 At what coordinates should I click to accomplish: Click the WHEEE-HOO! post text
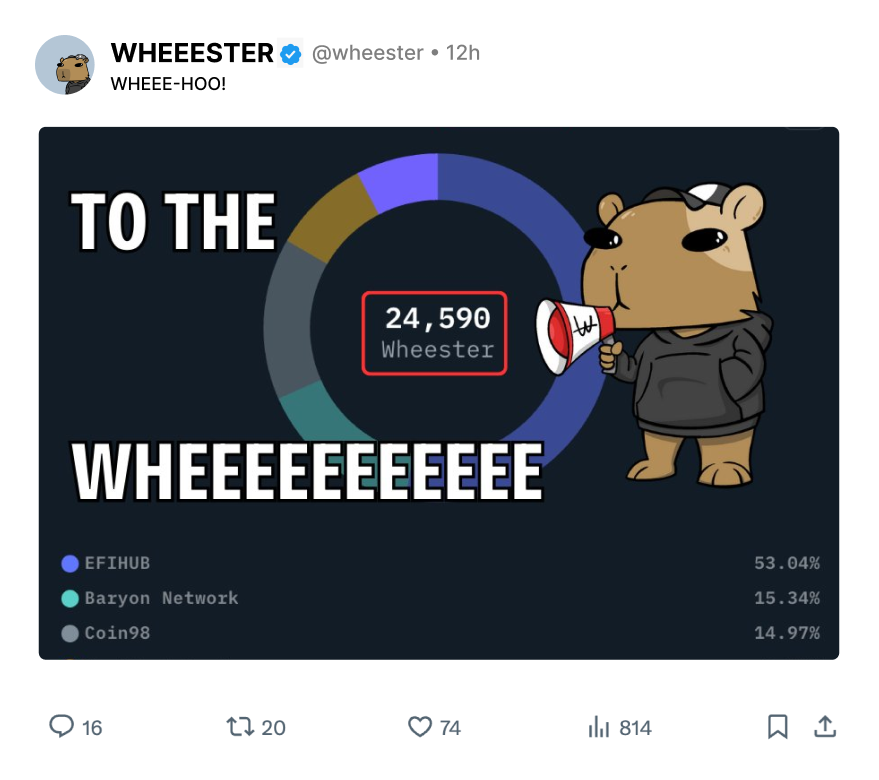168,84
